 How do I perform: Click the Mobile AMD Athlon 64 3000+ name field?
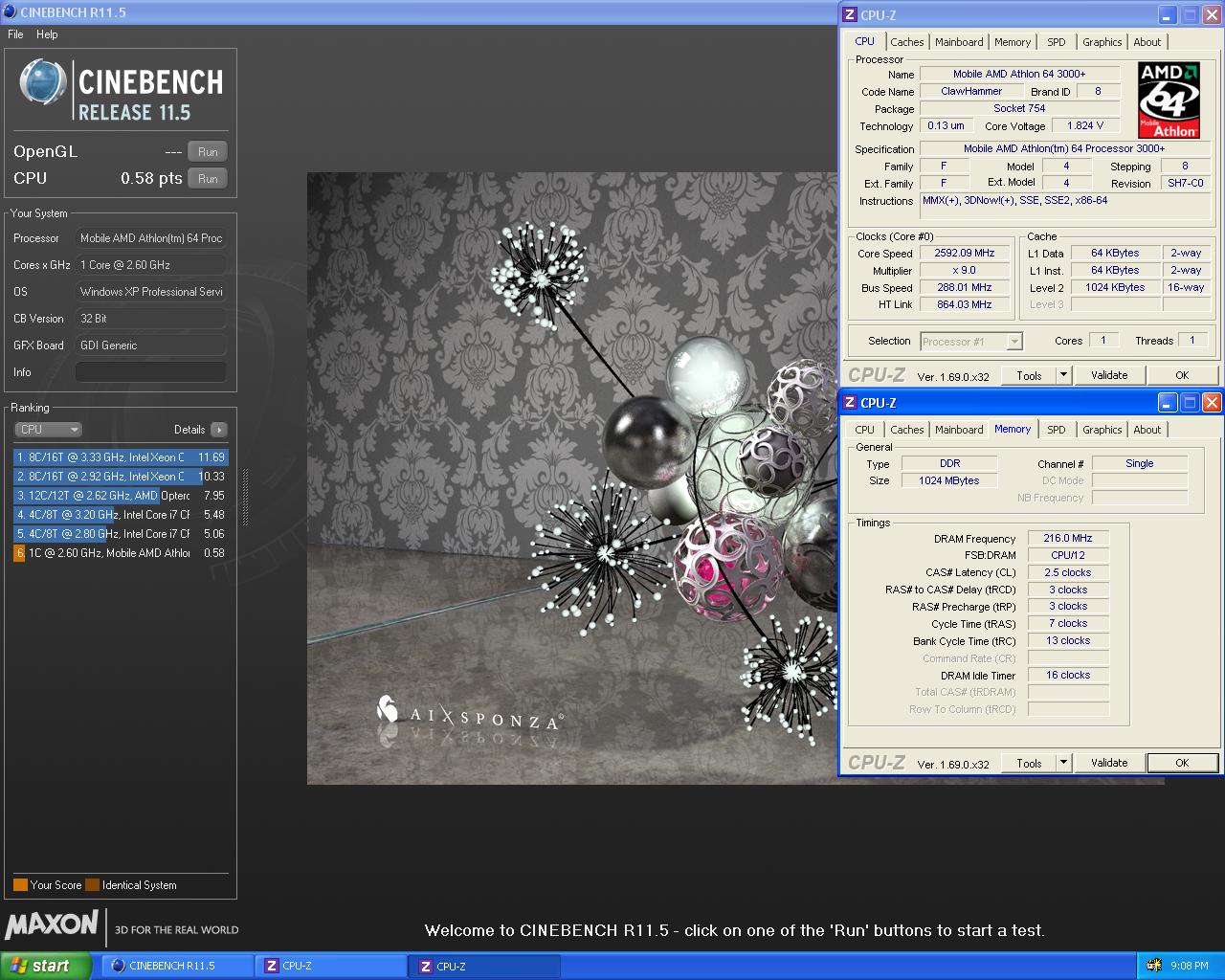(x=1019, y=75)
